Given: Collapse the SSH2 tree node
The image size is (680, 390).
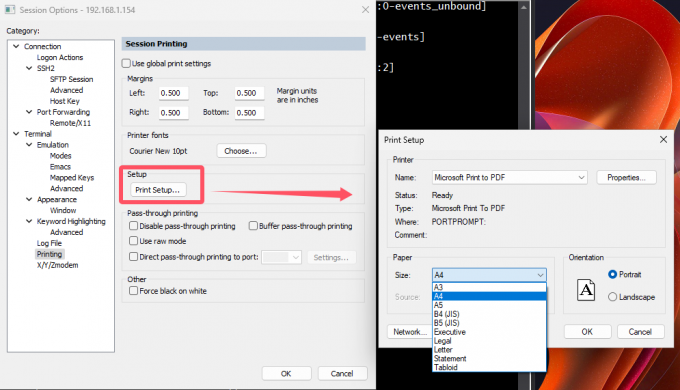Looking at the screenshot, I should (29, 68).
